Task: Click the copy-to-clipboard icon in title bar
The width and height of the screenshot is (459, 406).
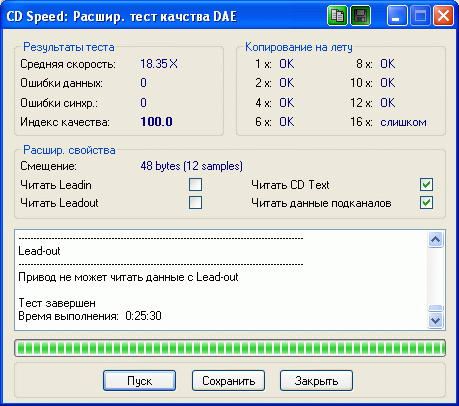Action: (x=337, y=16)
